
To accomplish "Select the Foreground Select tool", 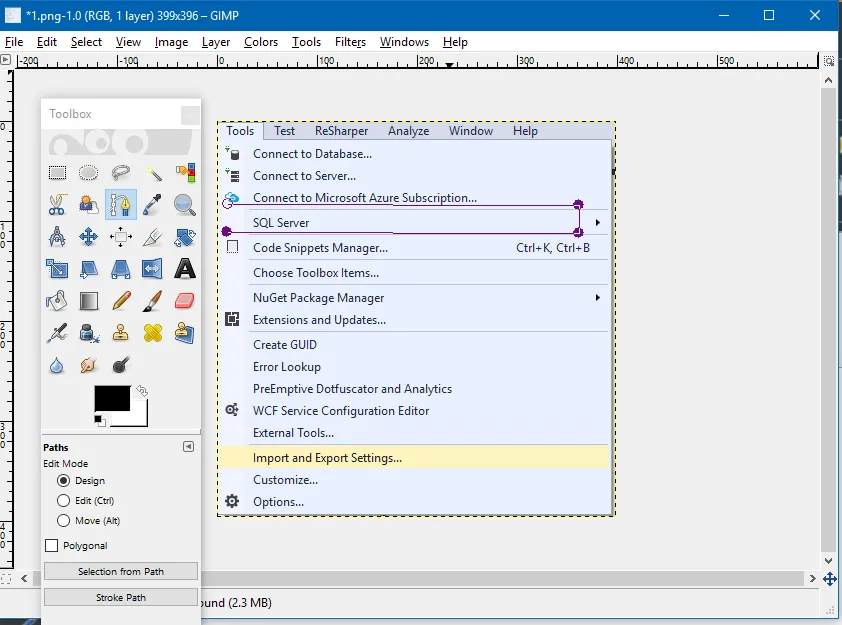I will (89, 205).
